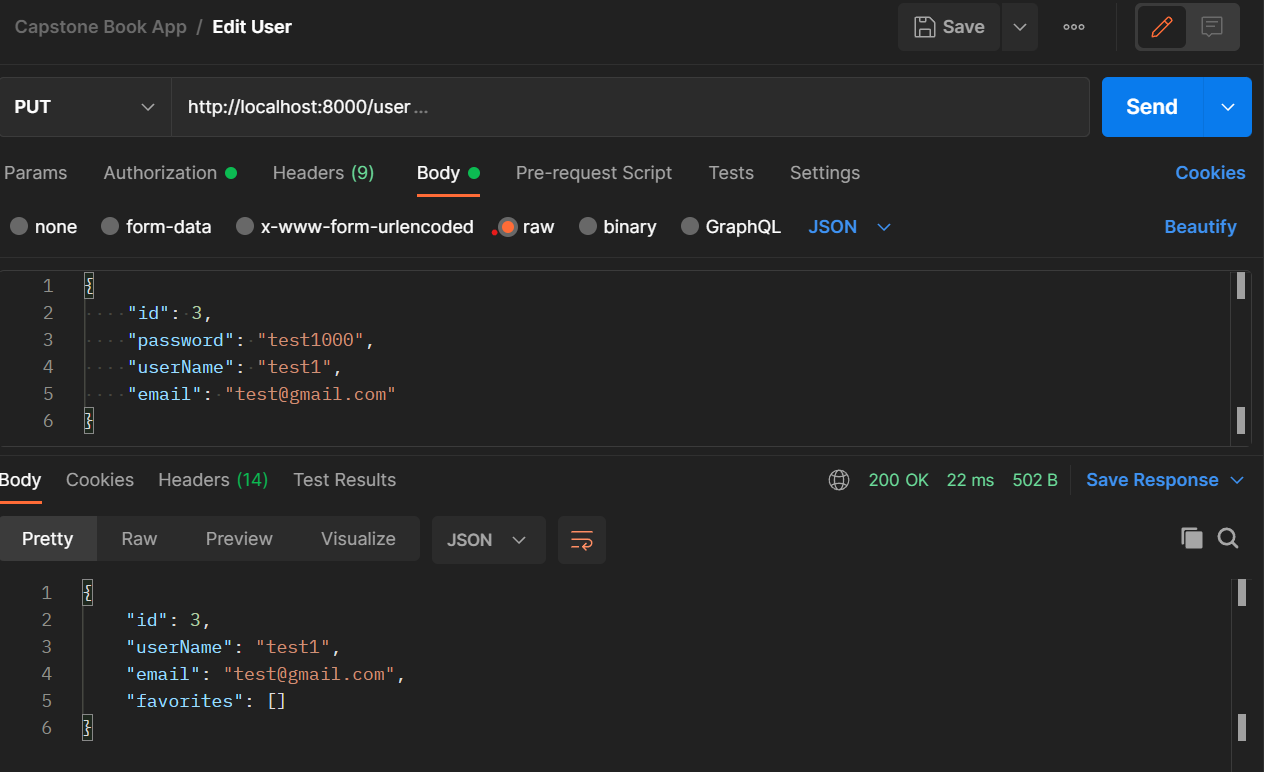Screen dimensions: 1264x772
Task: Switch to Pretty response view
Action: (x=48, y=539)
